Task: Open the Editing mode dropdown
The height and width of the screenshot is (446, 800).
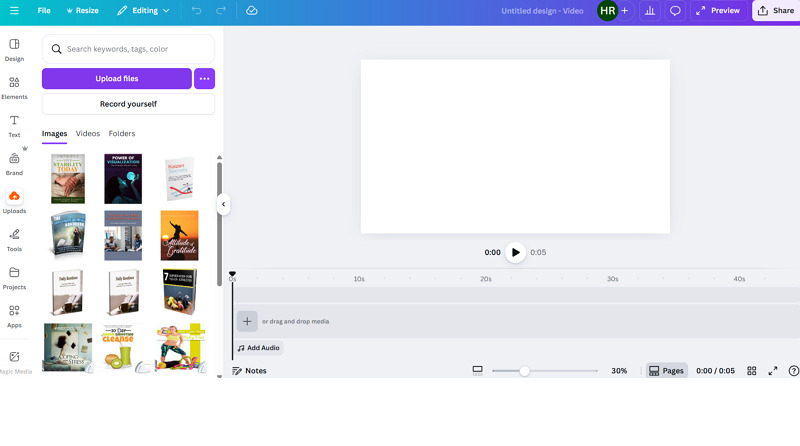Action: [143, 10]
